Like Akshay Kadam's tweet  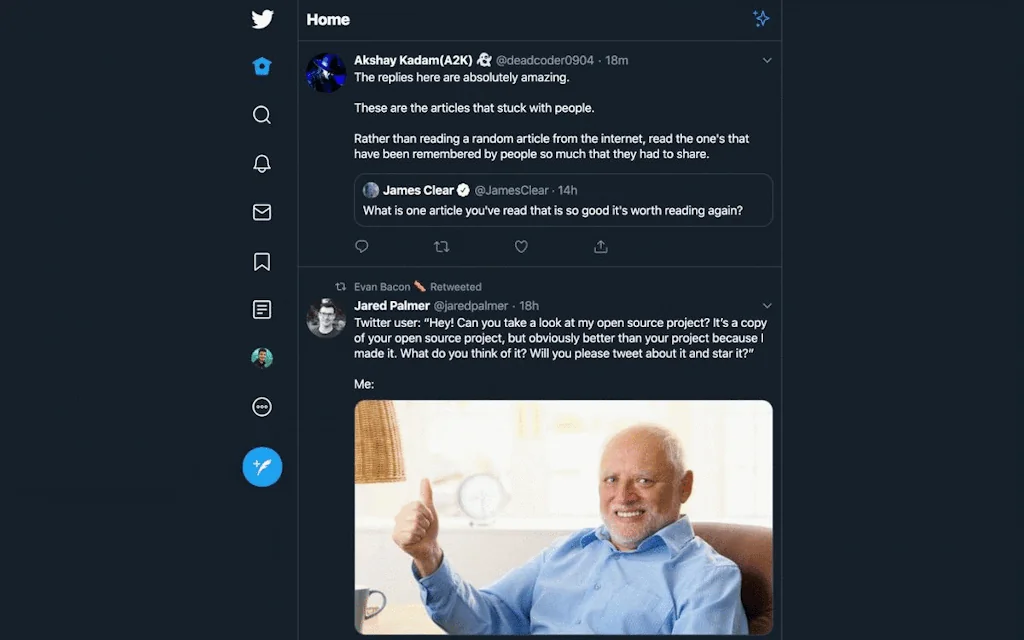point(521,246)
